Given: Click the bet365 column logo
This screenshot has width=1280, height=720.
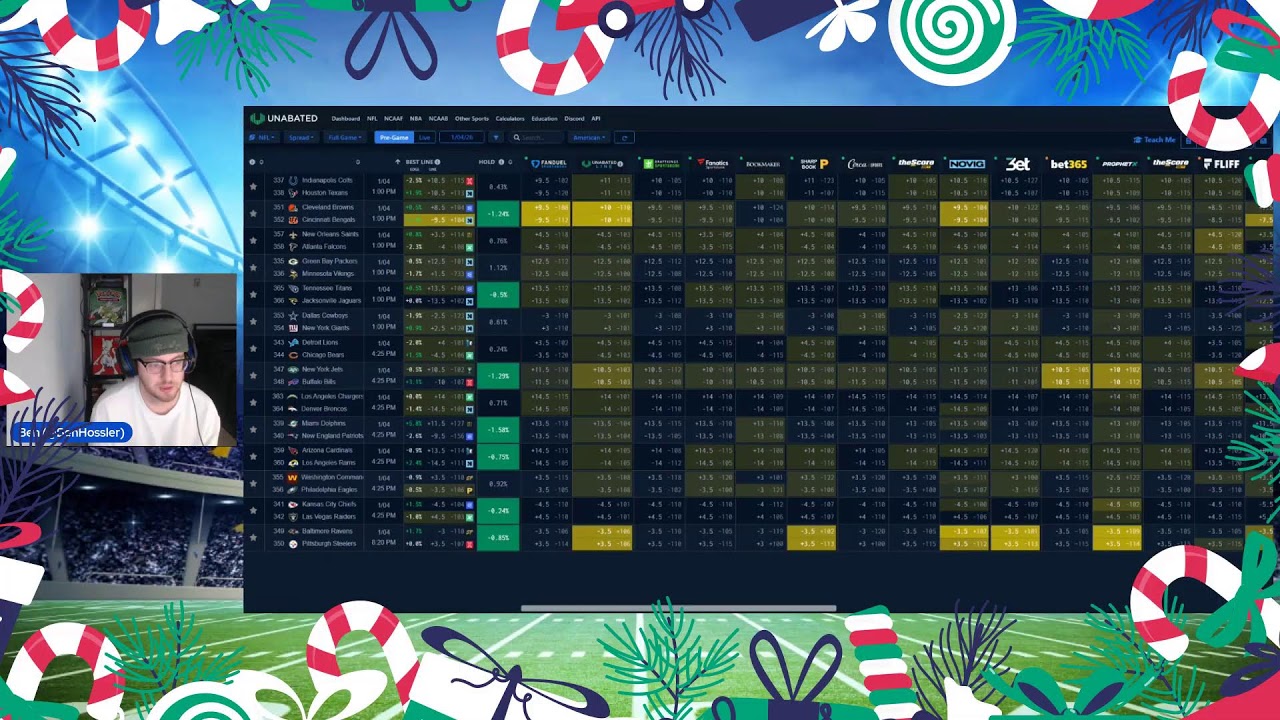Looking at the screenshot, I should 1068,163.
